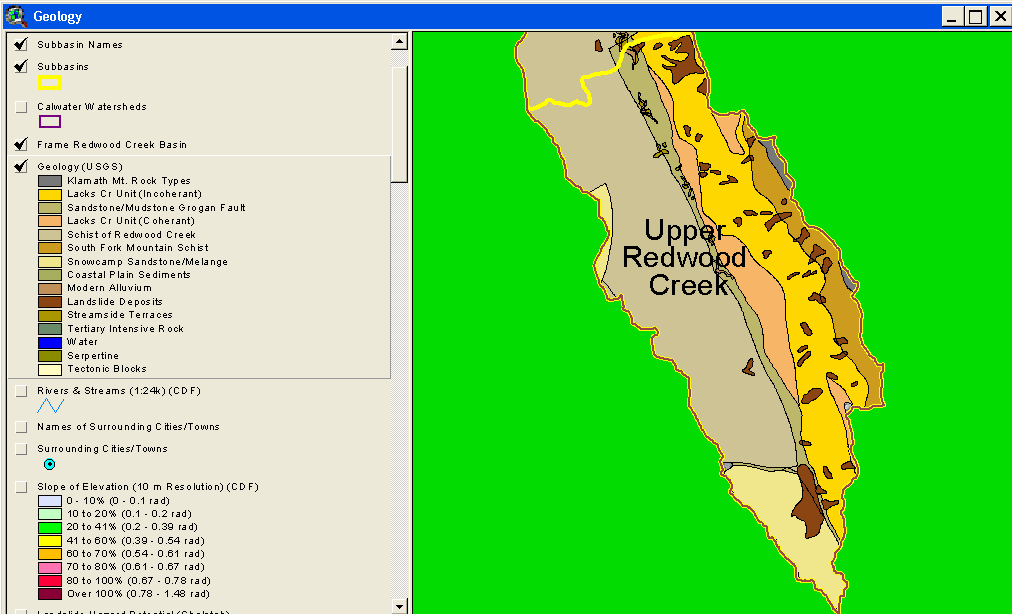Click Tertiary Intensive Rock color swatch
The height and width of the screenshot is (614, 1012).
tap(50, 329)
